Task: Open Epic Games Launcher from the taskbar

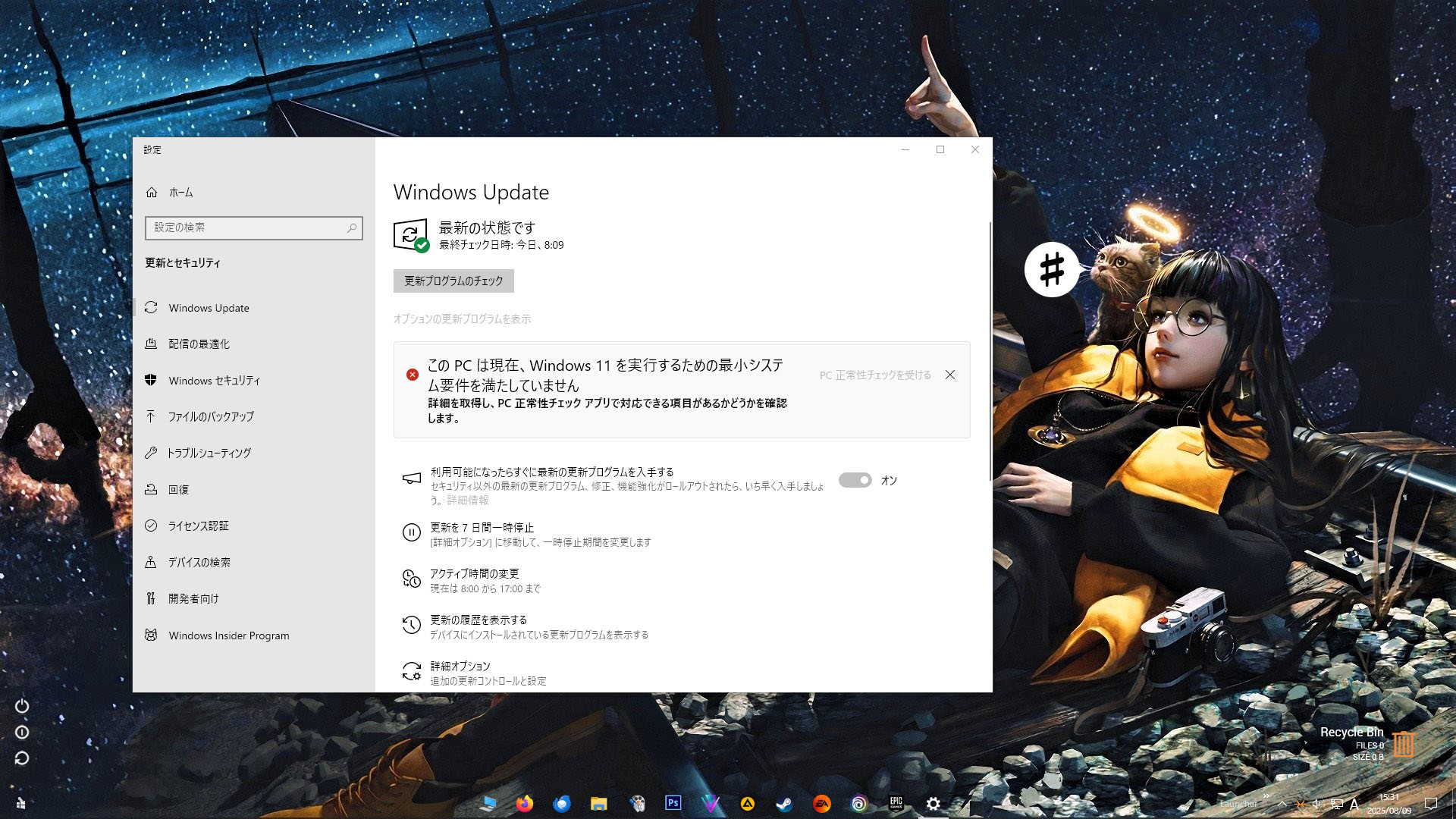Action: pyautogui.click(x=896, y=803)
